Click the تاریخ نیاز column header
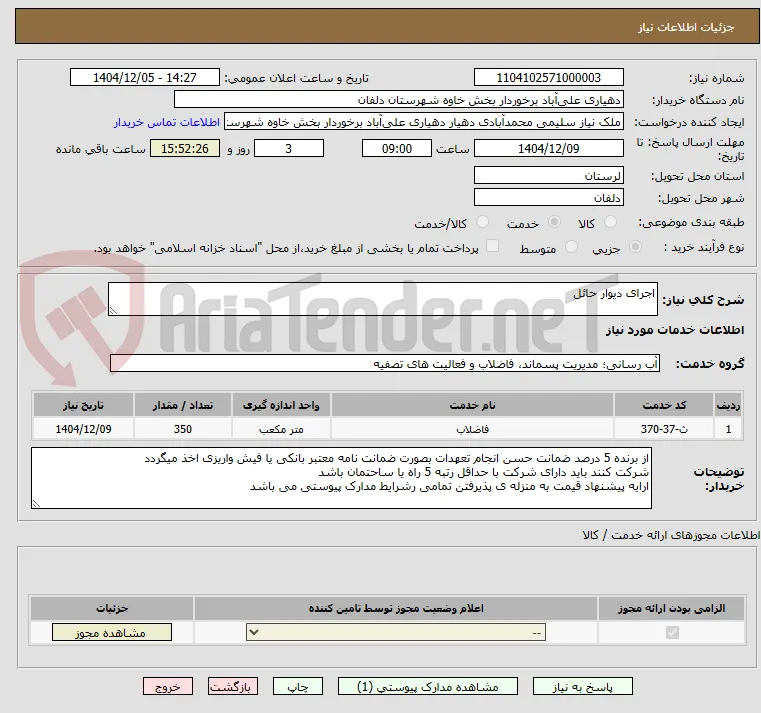This screenshot has width=761, height=713. coord(83,405)
